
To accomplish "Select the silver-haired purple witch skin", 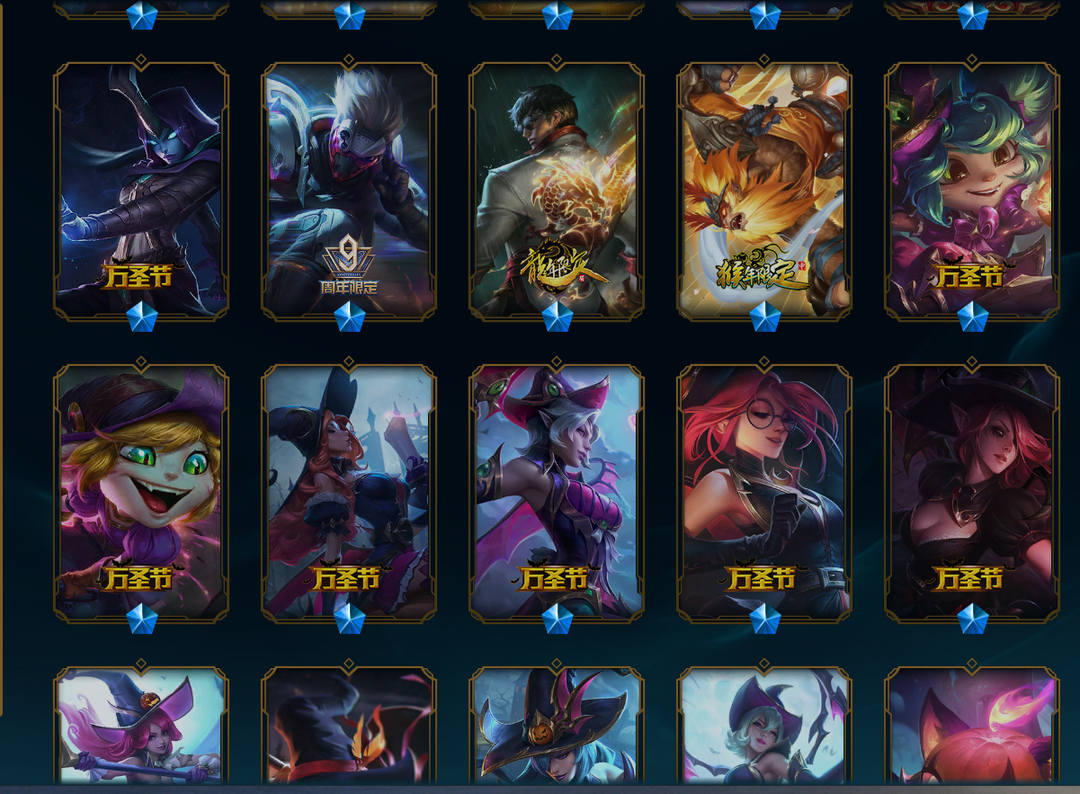I will (x=557, y=492).
